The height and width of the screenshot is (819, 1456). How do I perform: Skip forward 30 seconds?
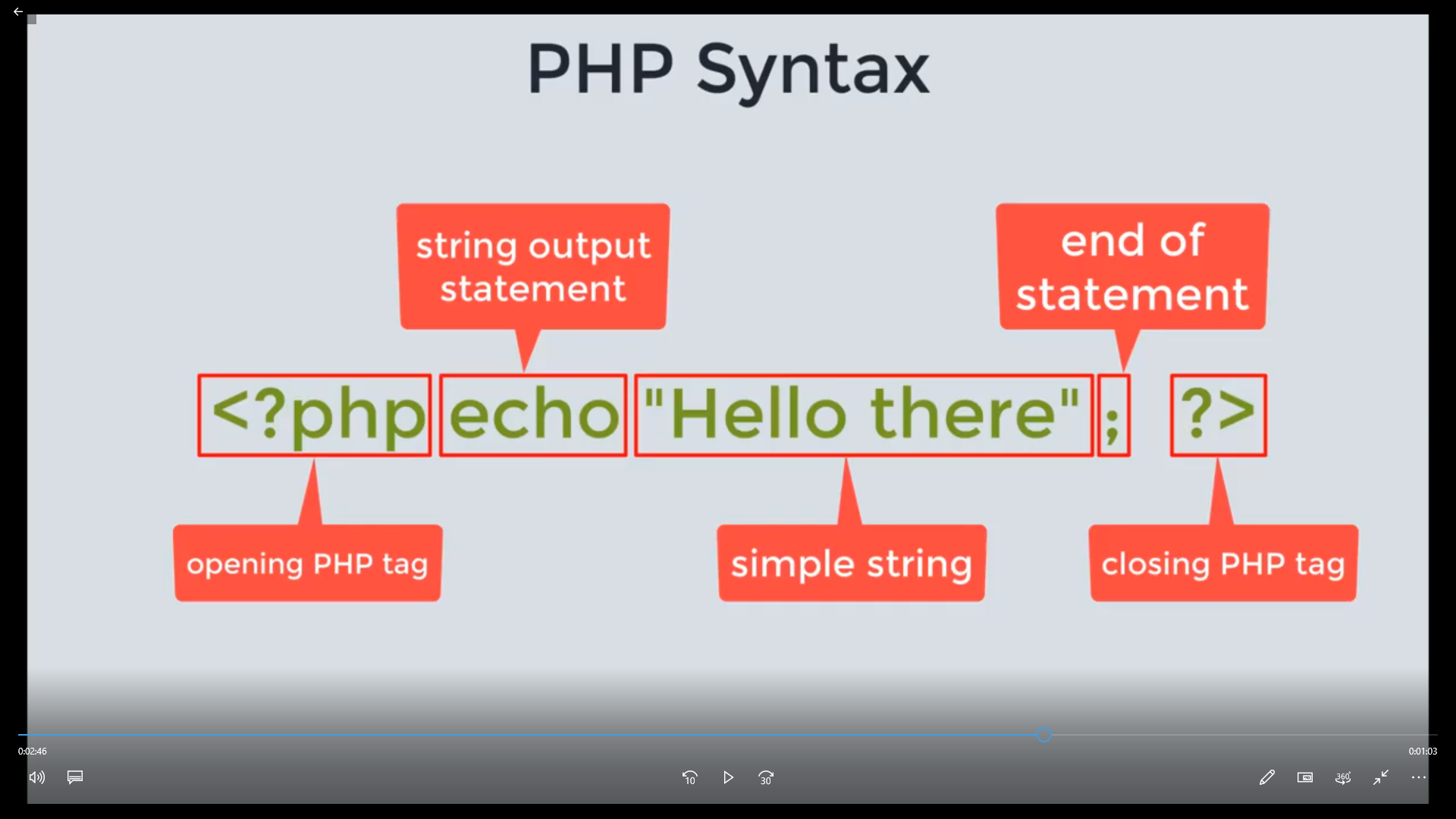click(x=766, y=777)
